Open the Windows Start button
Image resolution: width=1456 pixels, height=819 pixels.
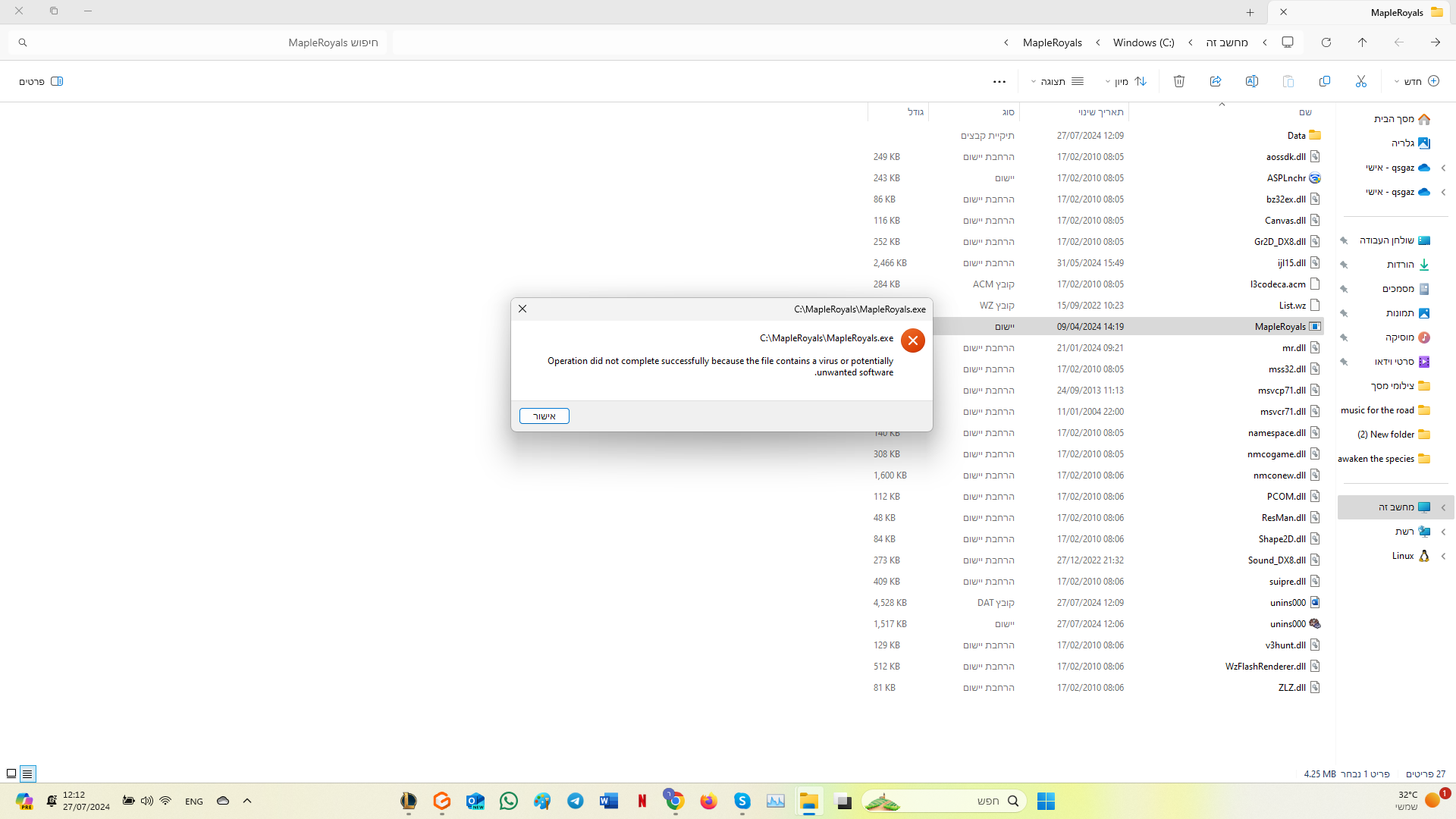(x=1046, y=801)
